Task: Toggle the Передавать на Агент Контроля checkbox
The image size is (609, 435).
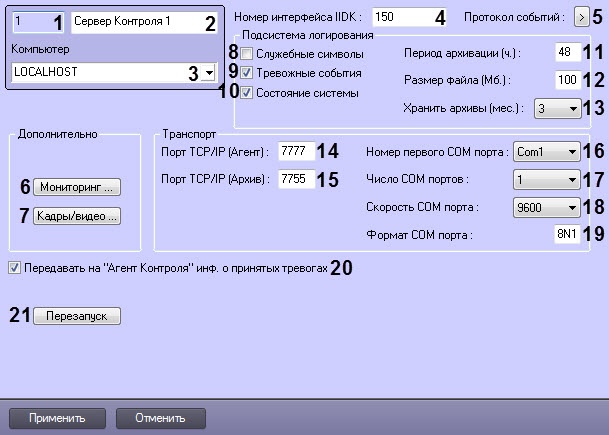Action: click(x=14, y=268)
